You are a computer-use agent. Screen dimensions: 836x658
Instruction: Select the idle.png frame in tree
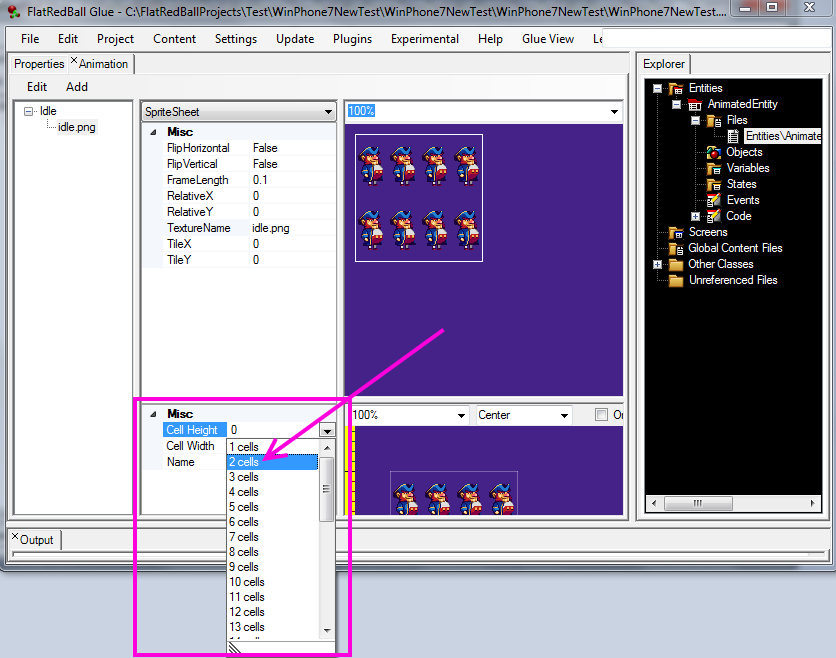76,127
